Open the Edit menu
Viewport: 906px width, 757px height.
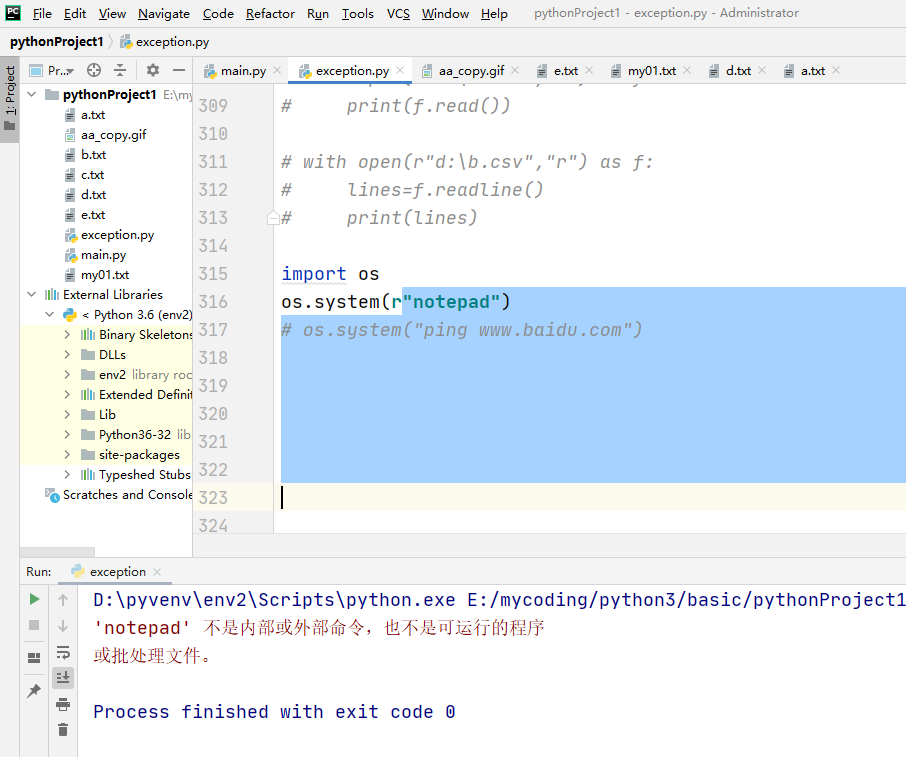point(75,13)
